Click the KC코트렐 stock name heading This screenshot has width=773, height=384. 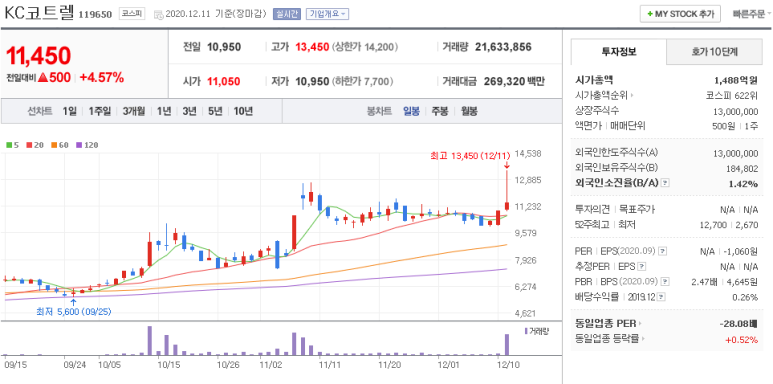coord(39,13)
